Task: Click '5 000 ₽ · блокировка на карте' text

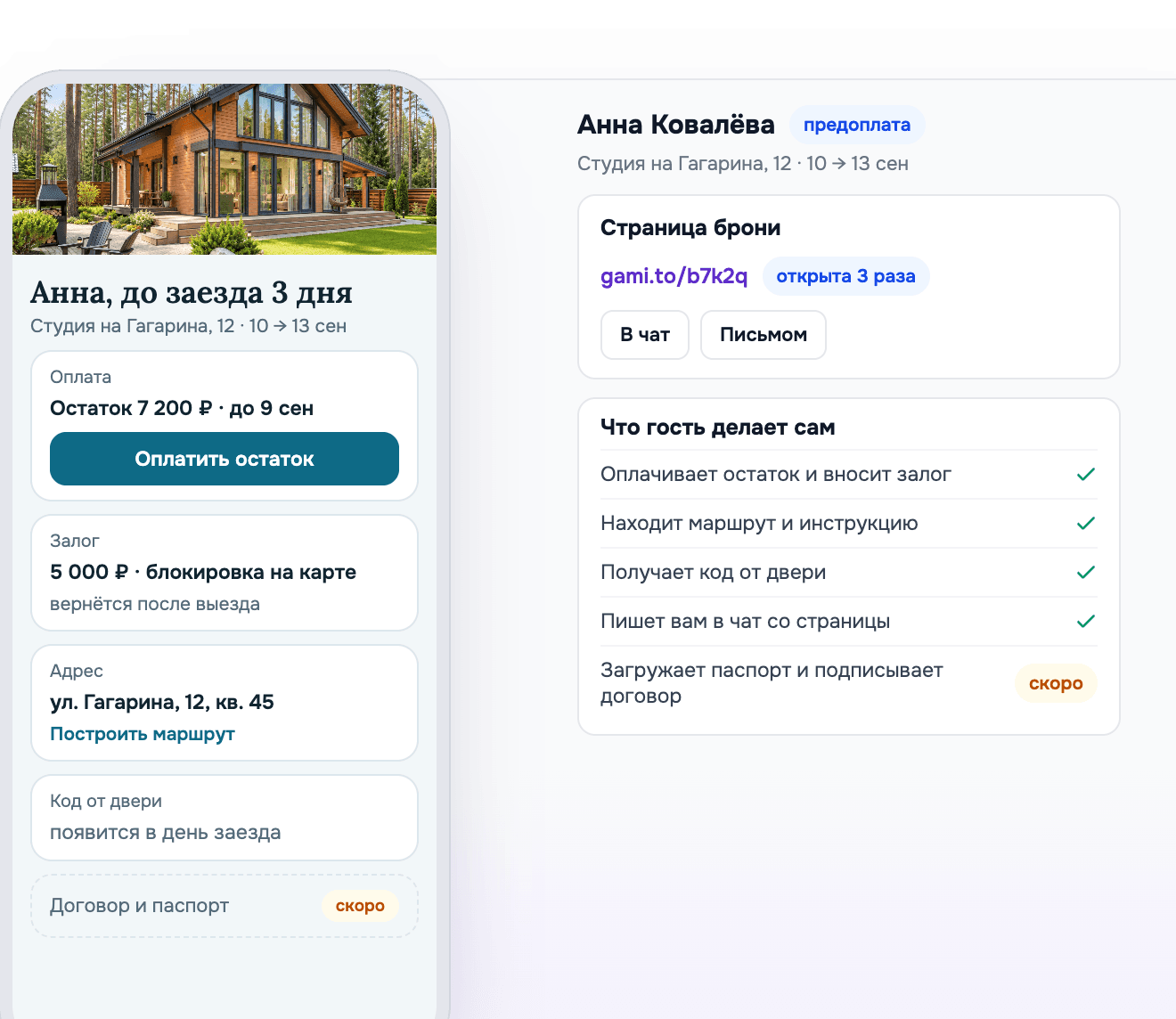Action: pos(203,572)
